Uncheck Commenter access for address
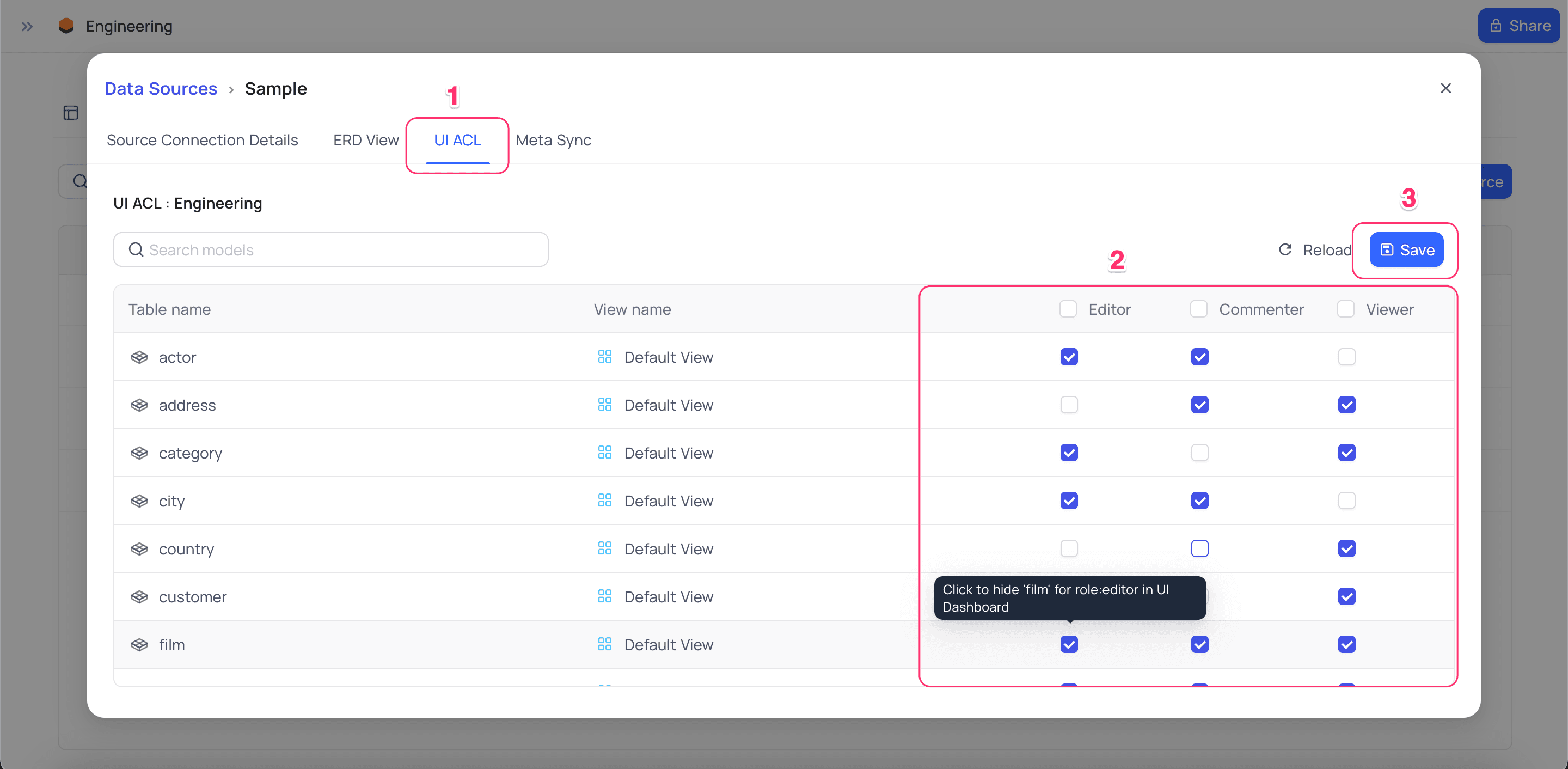 coord(1199,404)
